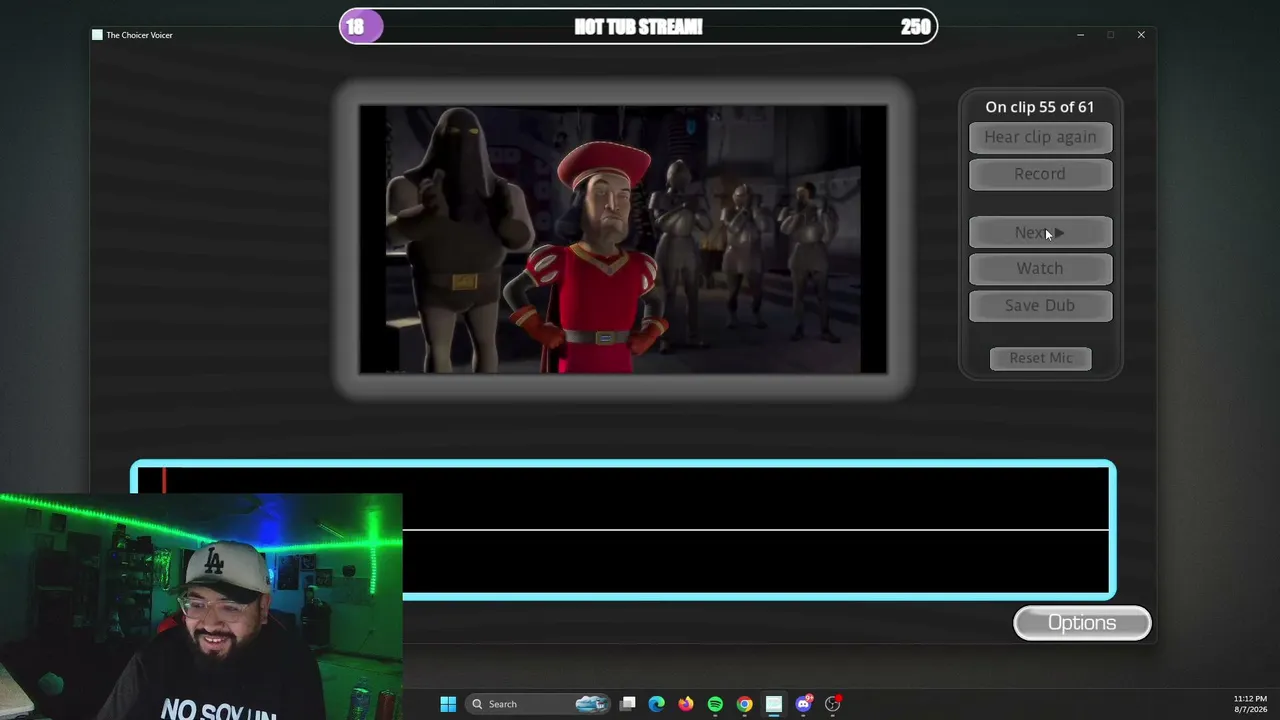Viewport: 1280px width, 720px height.
Task: Click the goal total number 250
Action: coord(915,27)
